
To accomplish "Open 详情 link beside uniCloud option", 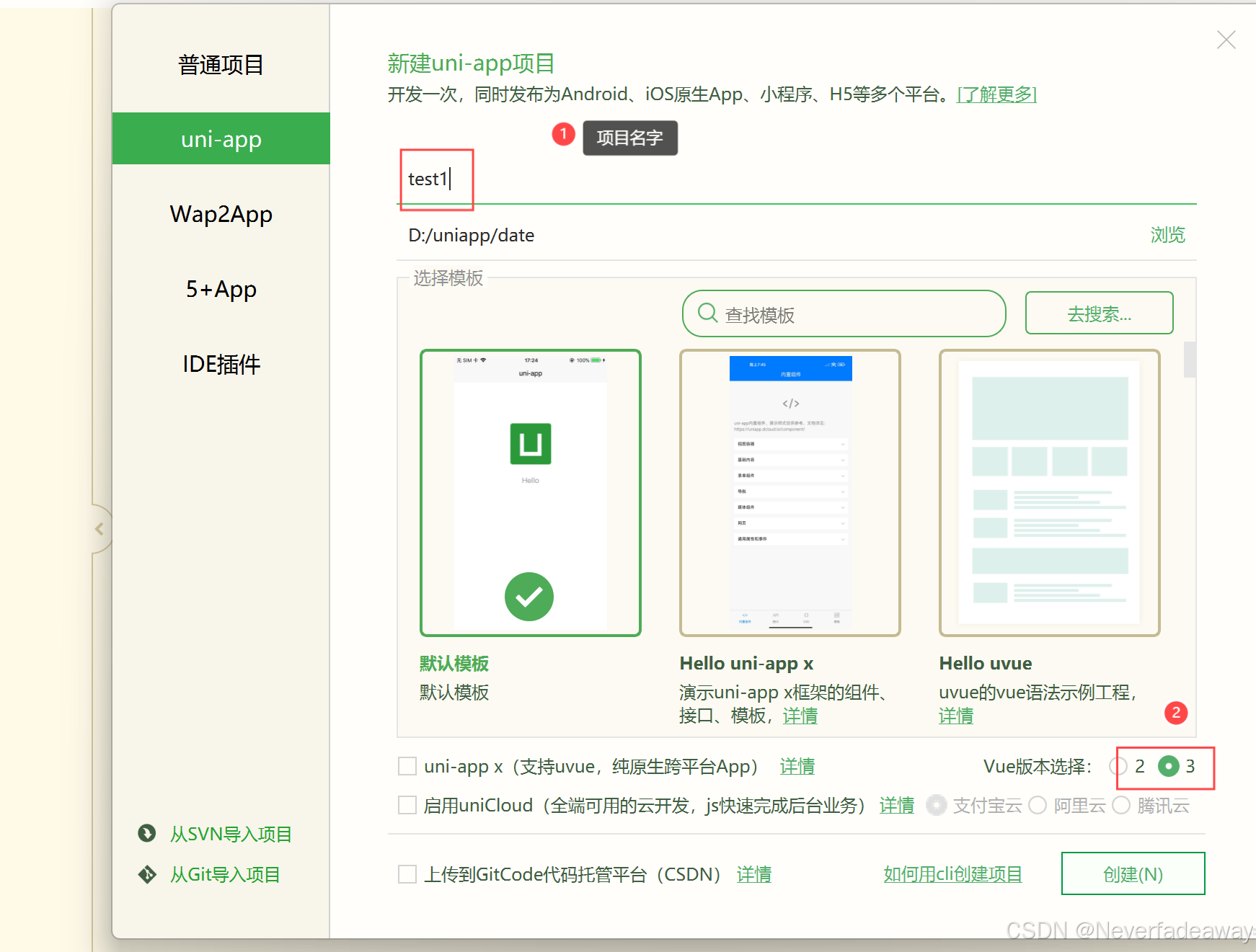I will [x=897, y=805].
